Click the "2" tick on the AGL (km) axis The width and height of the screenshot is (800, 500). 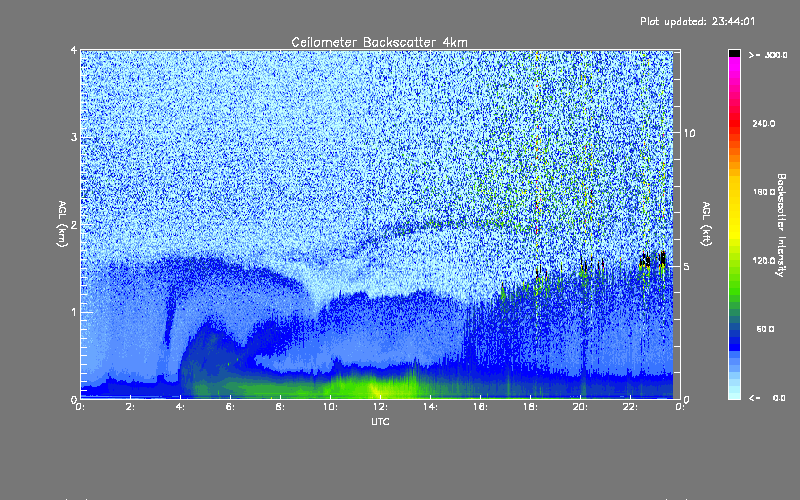[x=74, y=225]
